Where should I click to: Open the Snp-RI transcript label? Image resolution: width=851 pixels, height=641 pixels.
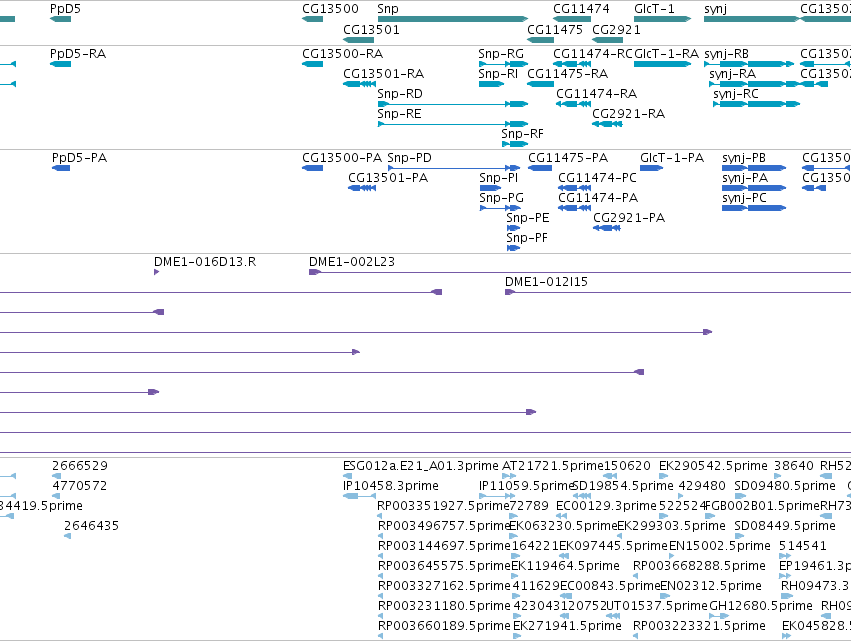coord(498,74)
